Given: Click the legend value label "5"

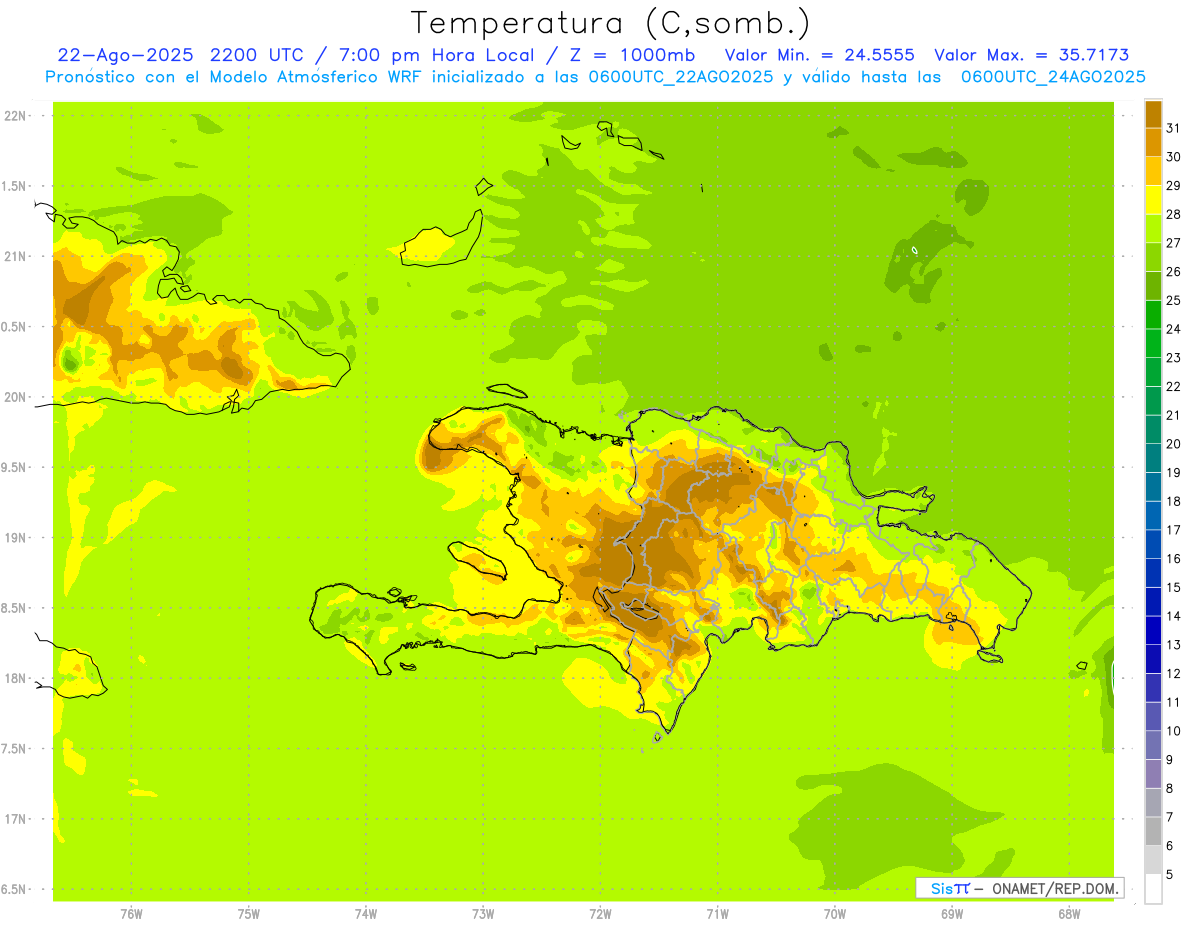Looking at the screenshot, I should (x=1170, y=875).
